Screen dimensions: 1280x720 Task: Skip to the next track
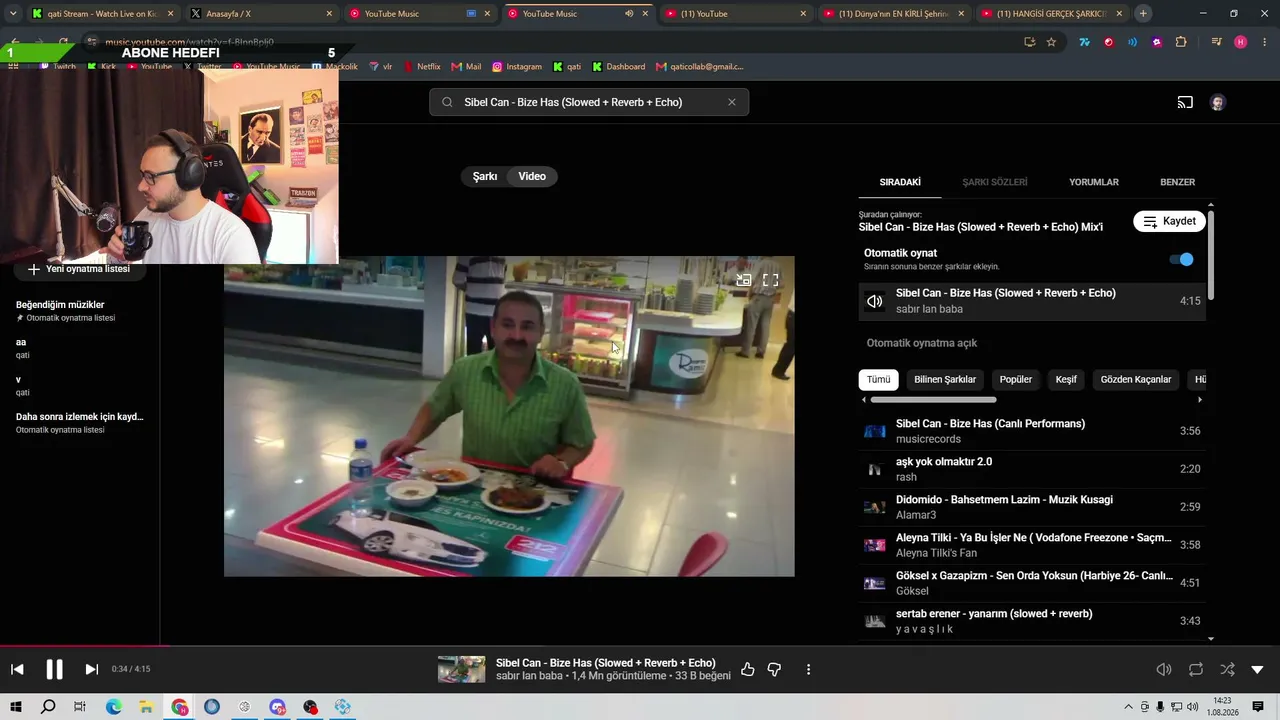point(91,669)
